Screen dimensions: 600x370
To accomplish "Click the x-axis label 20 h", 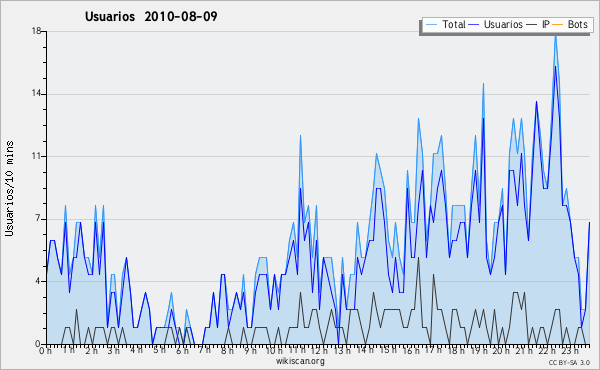I will (x=501, y=351).
